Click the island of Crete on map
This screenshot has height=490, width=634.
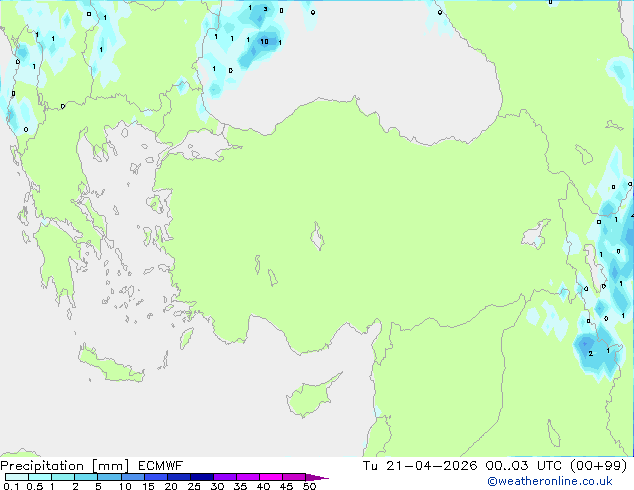109,366
